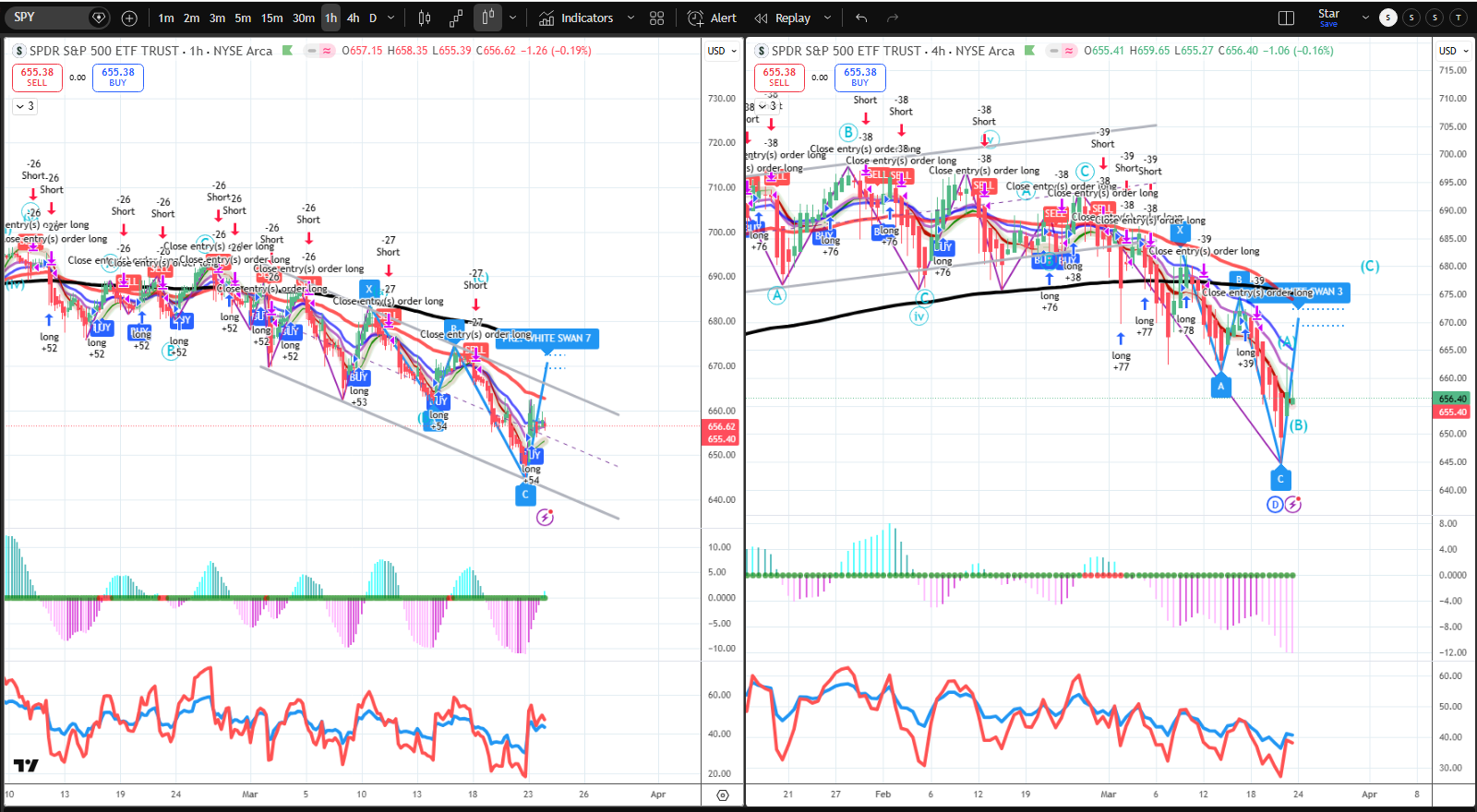Choose the 4h timeframe
Viewport: 1477px width, 812px height.
click(x=354, y=18)
